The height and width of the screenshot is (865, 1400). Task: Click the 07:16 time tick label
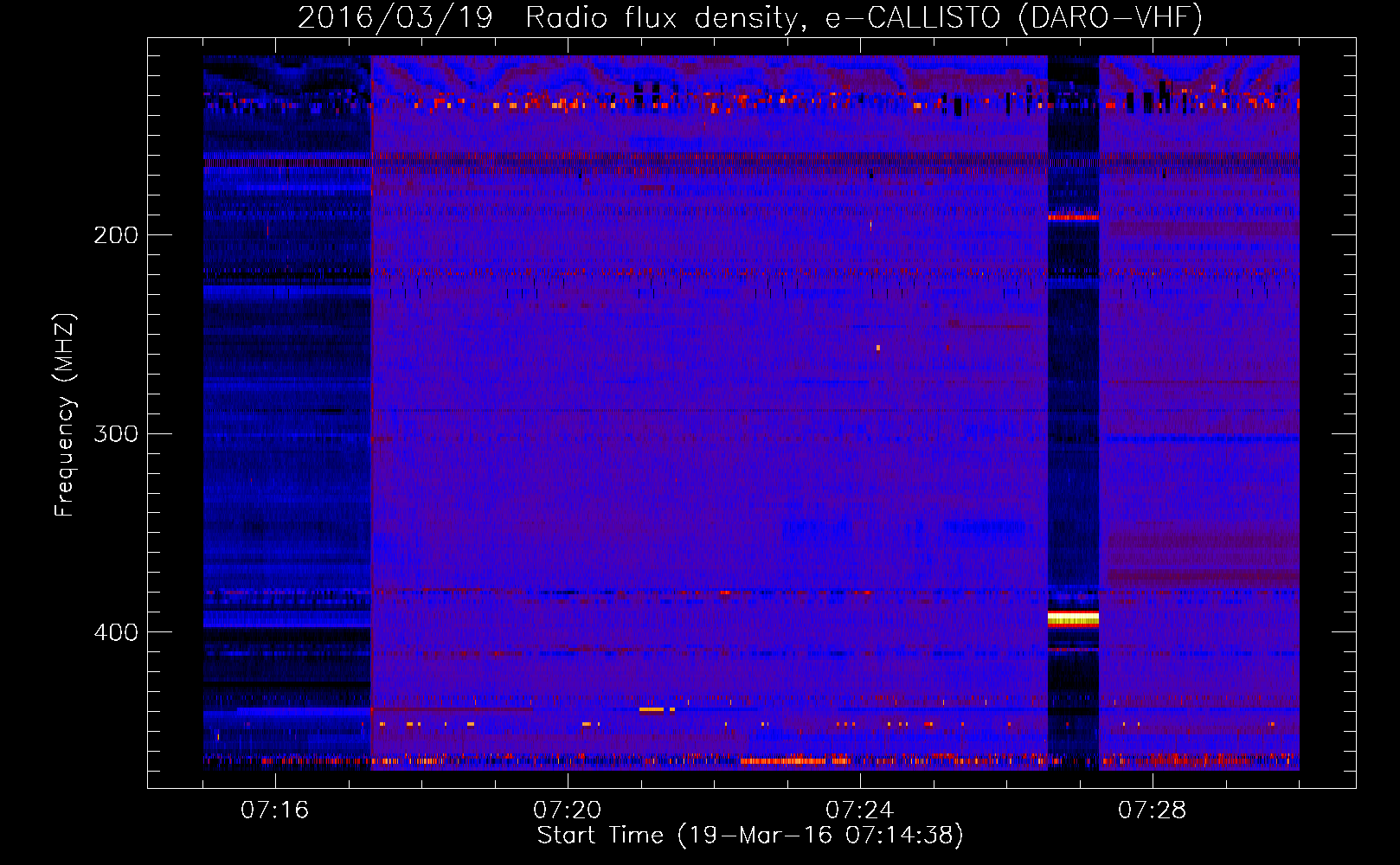pos(274,811)
